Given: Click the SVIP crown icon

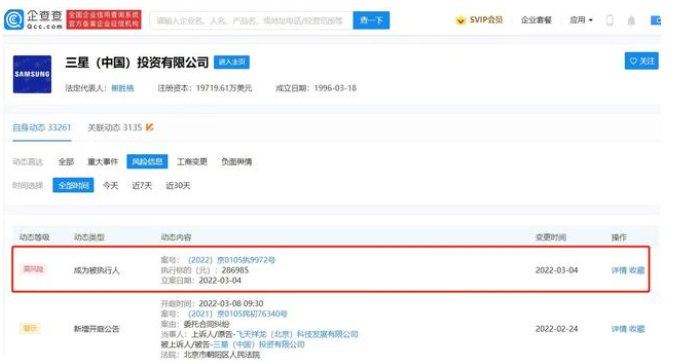Looking at the screenshot, I should [x=461, y=20].
